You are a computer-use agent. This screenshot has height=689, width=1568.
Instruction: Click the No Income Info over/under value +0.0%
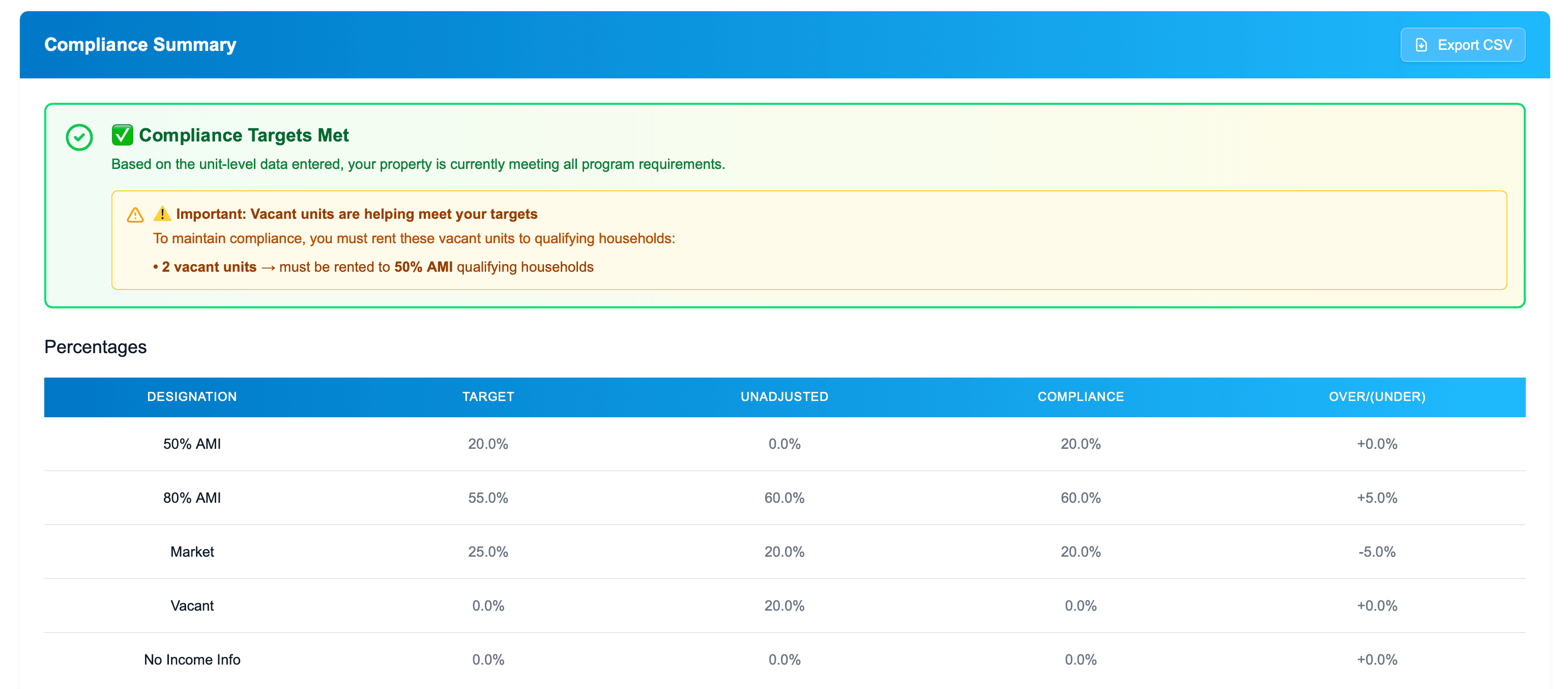tap(1377, 660)
